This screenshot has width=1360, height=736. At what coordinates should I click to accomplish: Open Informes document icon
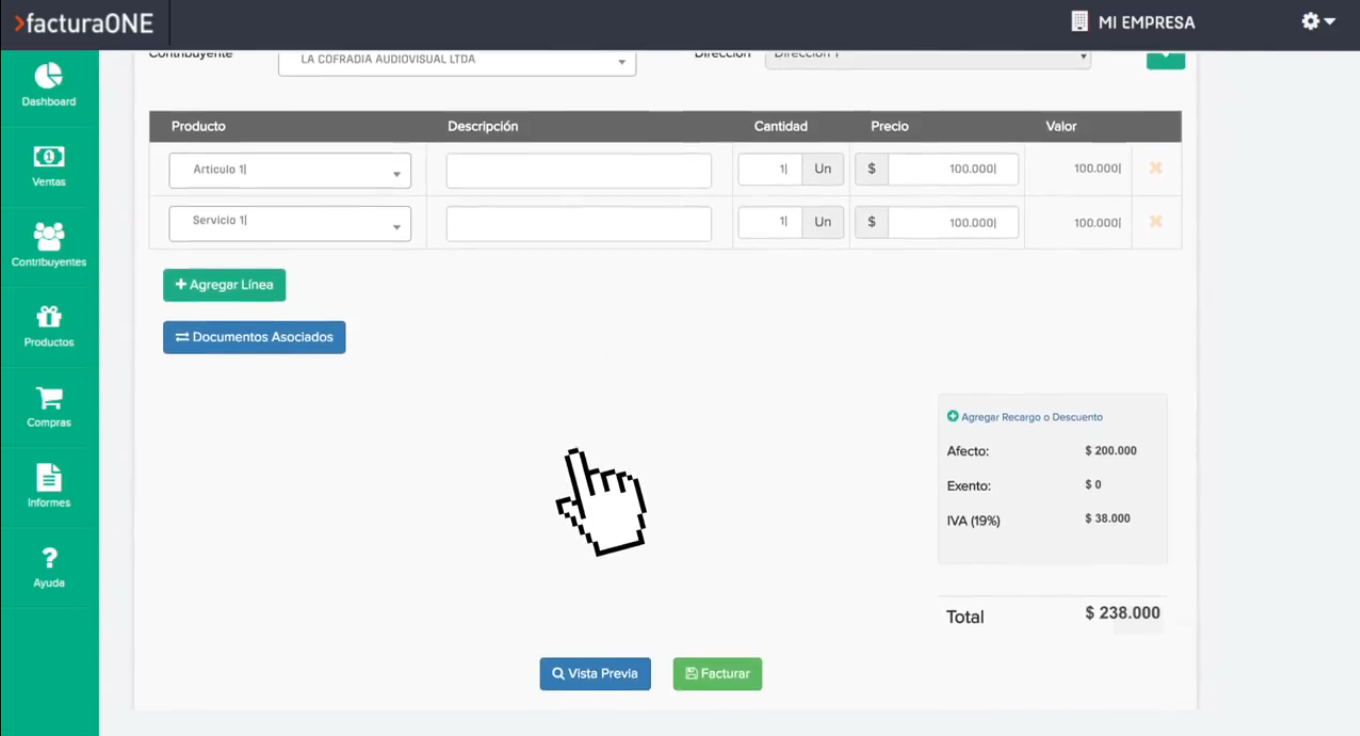click(x=48, y=478)
